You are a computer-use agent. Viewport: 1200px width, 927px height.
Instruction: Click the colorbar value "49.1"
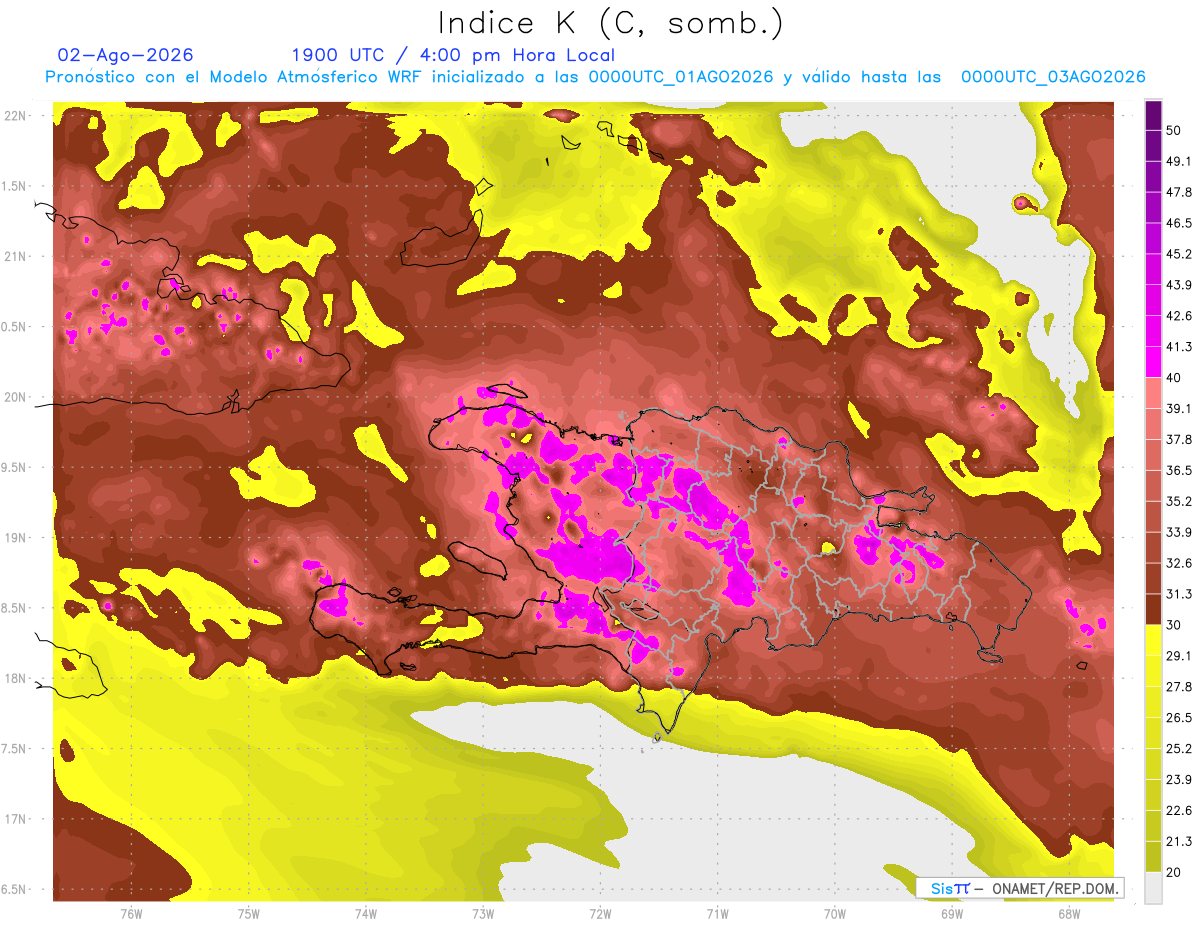coord(1180,161)
